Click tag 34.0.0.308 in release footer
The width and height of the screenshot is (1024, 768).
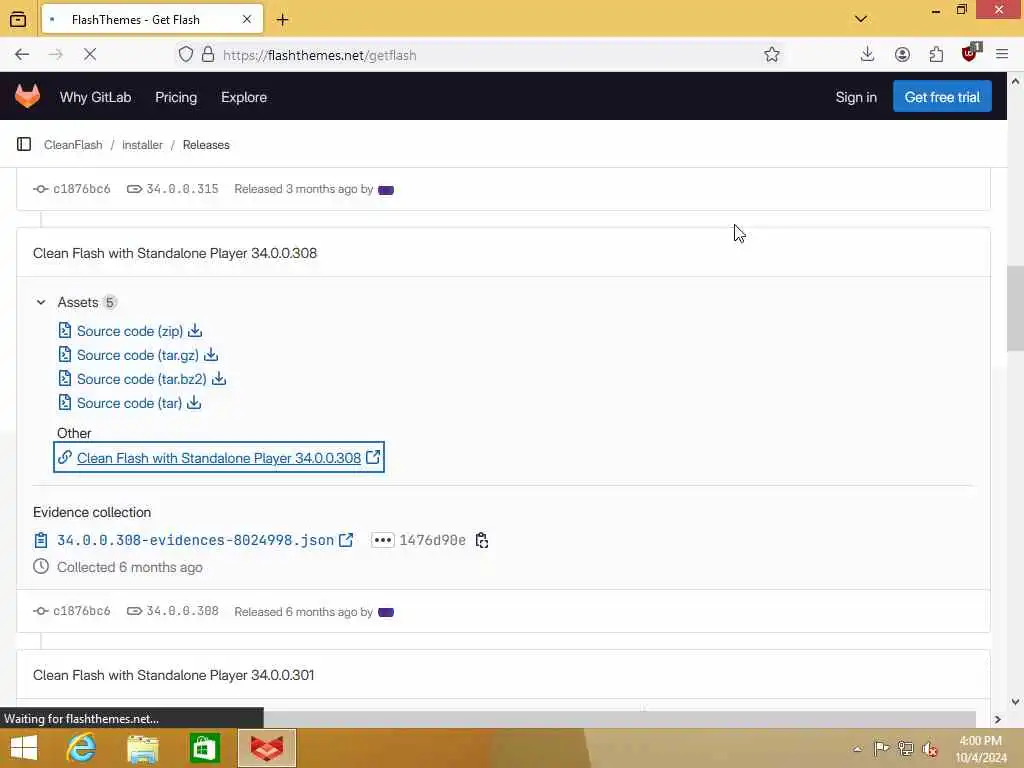(182, 611)
